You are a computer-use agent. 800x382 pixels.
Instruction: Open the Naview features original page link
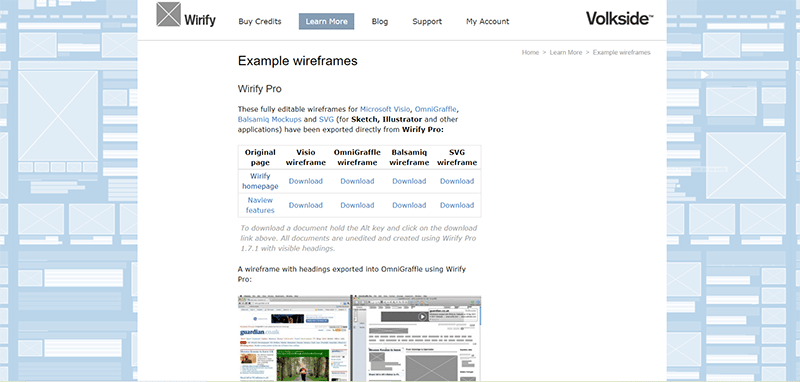[260, 205]
